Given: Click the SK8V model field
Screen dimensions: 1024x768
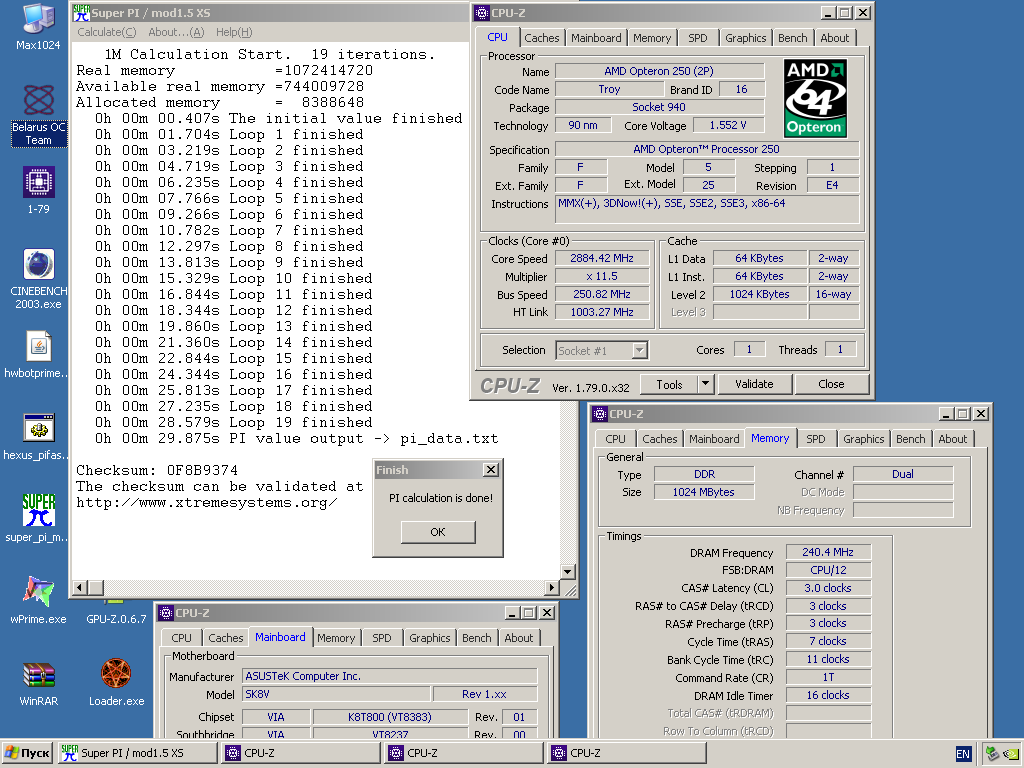Looking at the screenshot, I should point(336,694).
